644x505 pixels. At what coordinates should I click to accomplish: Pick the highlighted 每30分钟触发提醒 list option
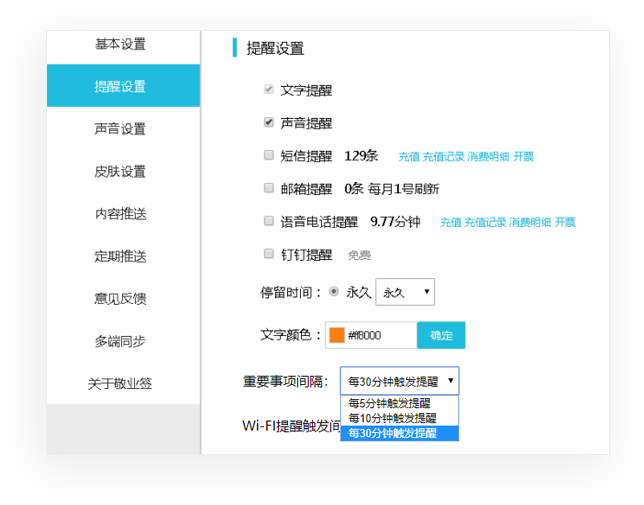(x=400, y=433)
